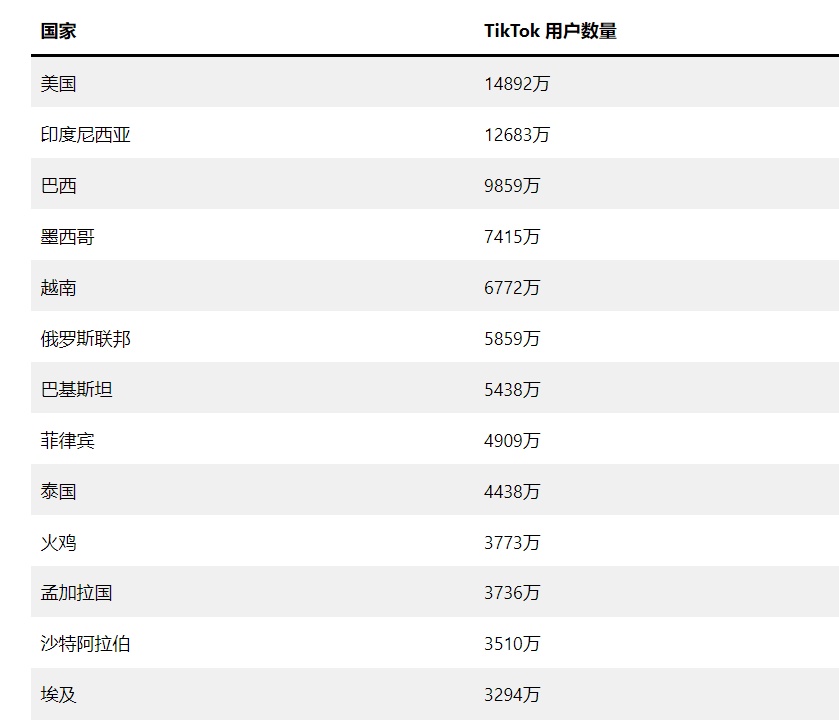Click the 9859万 user count
839x727 pixels.
[512, 186]
